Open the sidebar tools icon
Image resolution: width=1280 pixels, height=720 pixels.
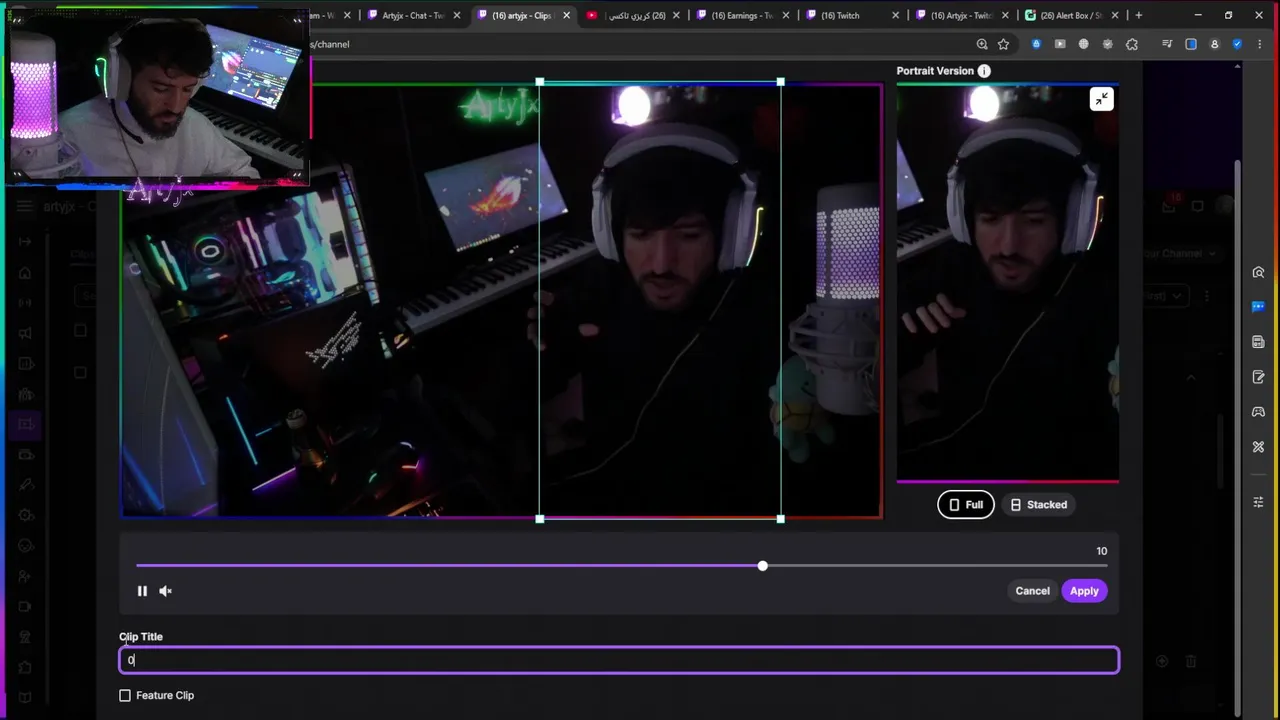(1258, 446)
